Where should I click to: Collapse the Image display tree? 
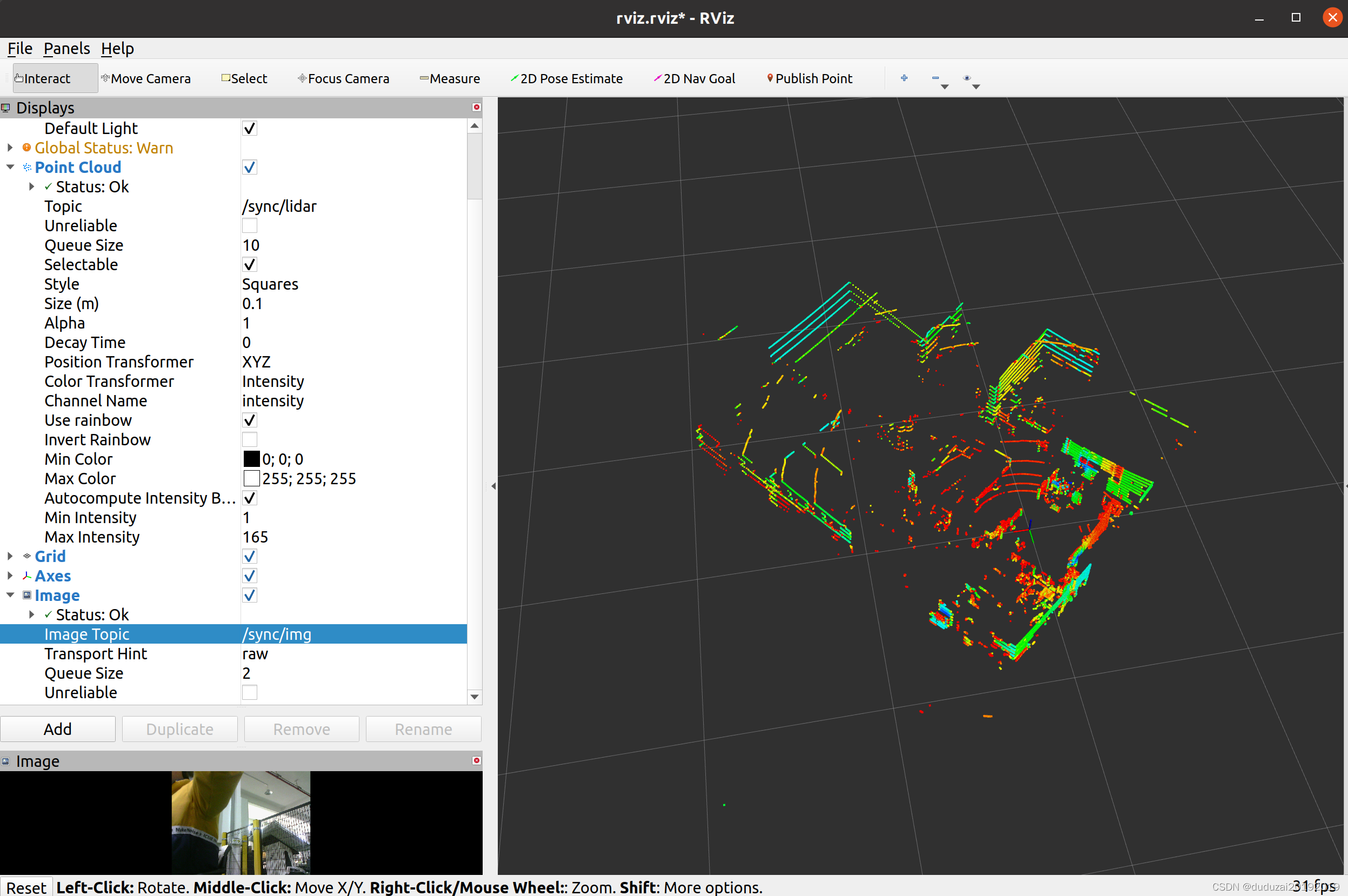pos(10,595)
